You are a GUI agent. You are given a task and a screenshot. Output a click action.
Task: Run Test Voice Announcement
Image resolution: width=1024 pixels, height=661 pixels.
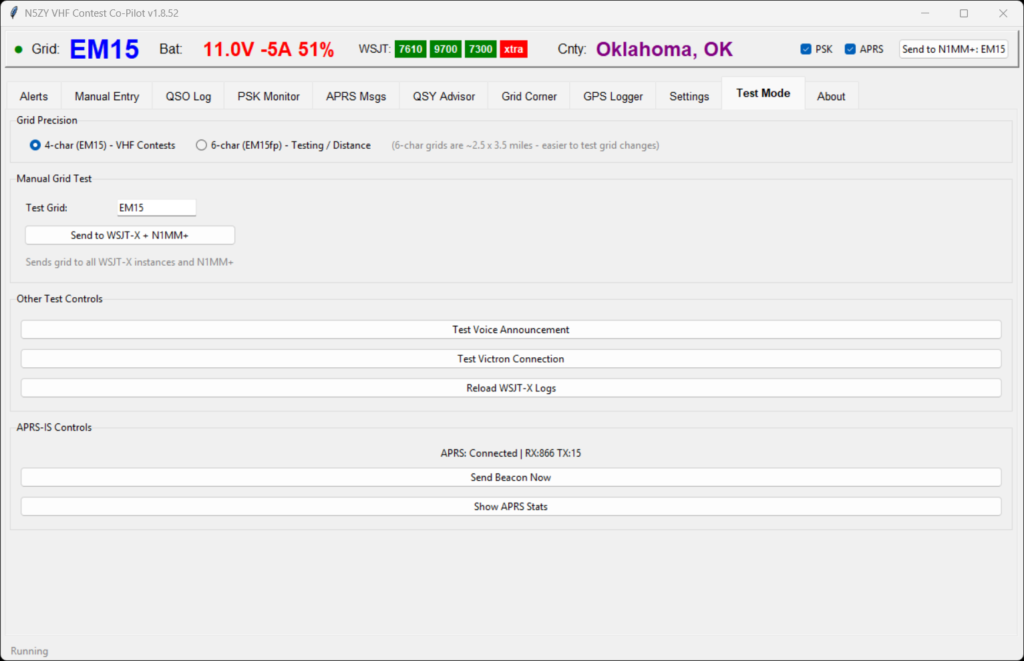[x=510, y=329]
